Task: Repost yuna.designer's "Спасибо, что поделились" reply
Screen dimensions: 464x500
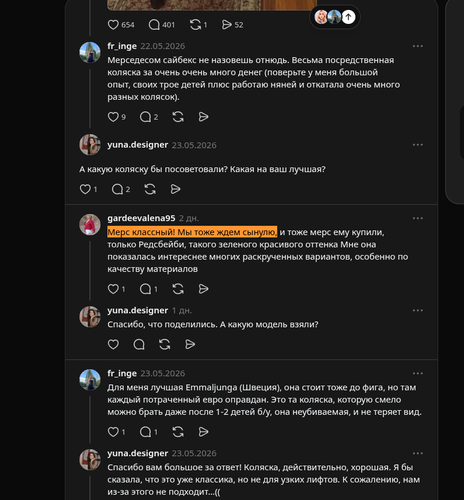Action: [165, 344]
